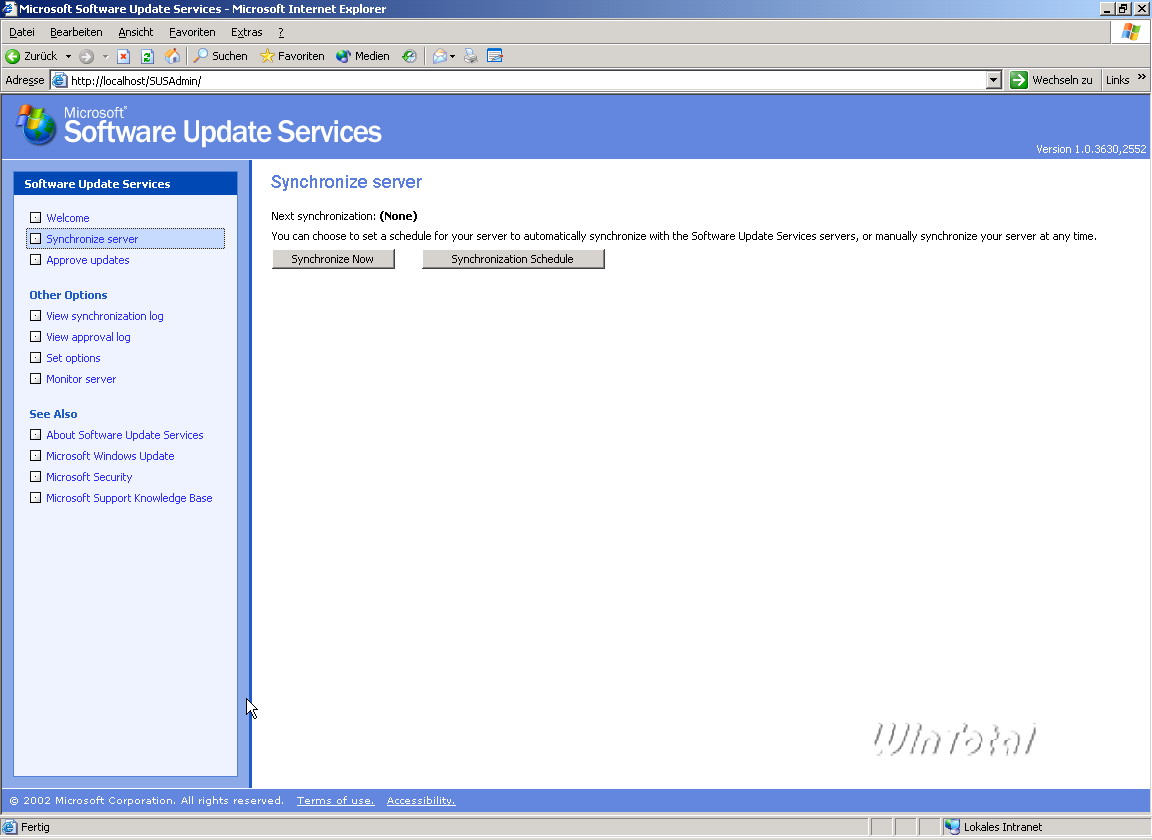Click the bullet box beside View approval log
This screenshot has width=1152, height=840.
(x=35, y=337)
